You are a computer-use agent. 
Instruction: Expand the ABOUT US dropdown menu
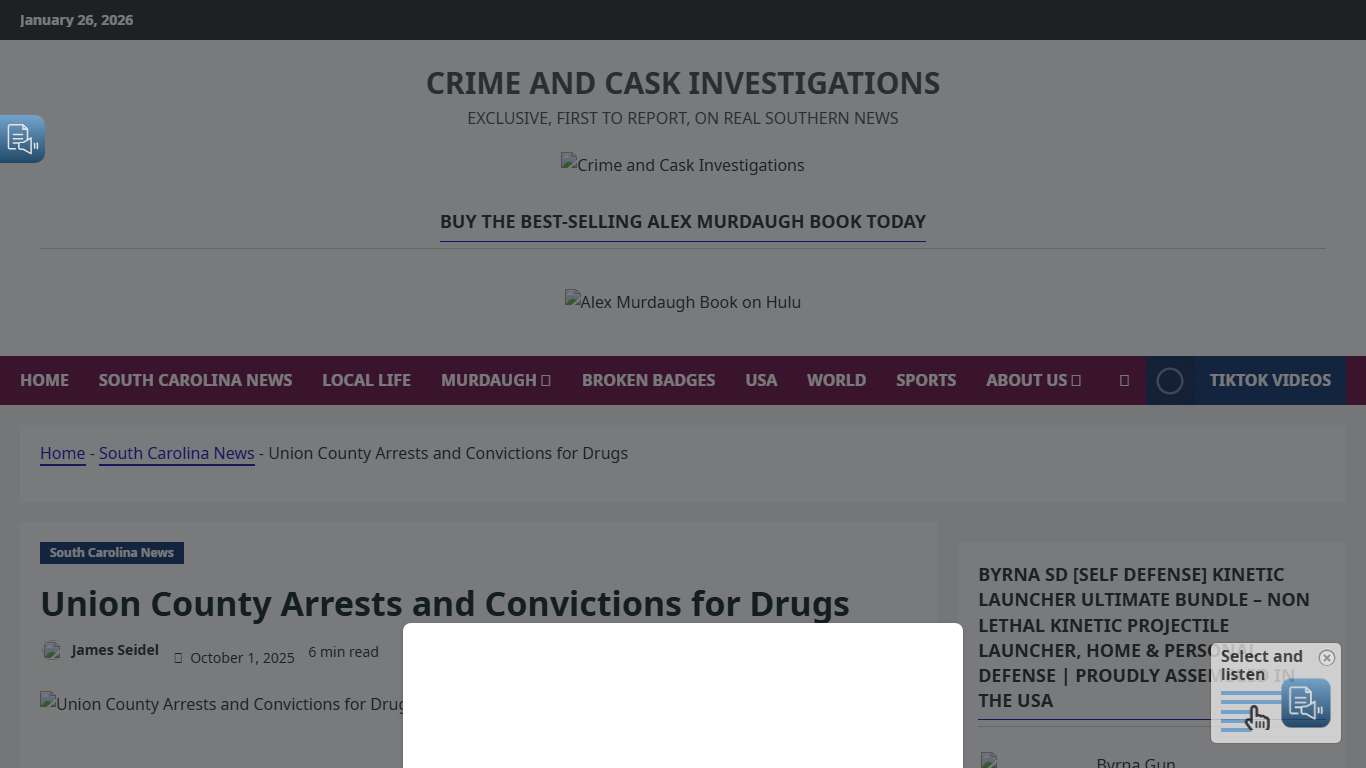tap(1033, 380)
